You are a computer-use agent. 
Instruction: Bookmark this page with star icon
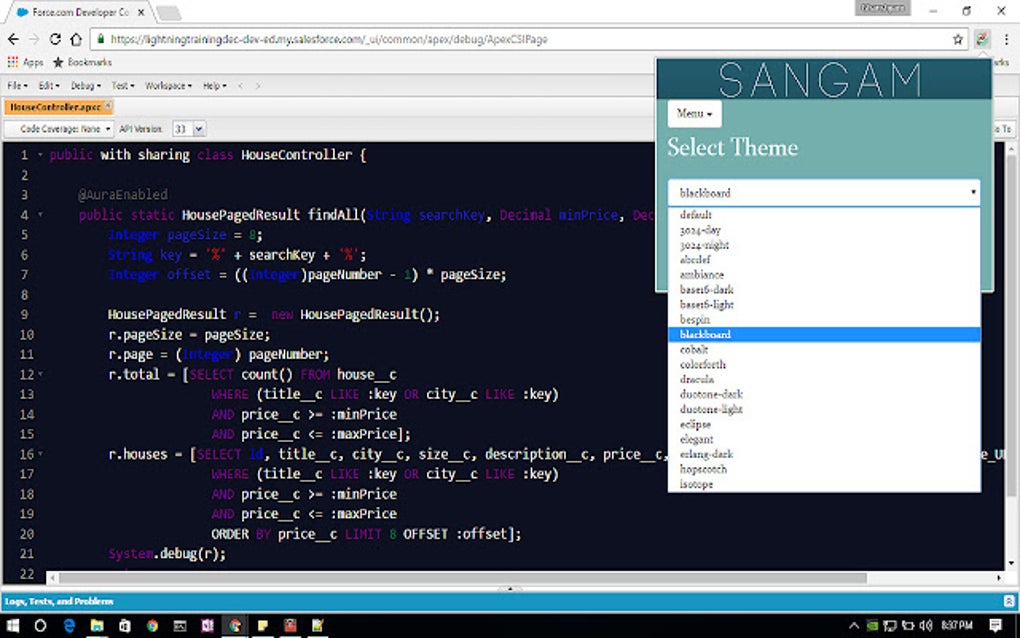tap(958, 40)
